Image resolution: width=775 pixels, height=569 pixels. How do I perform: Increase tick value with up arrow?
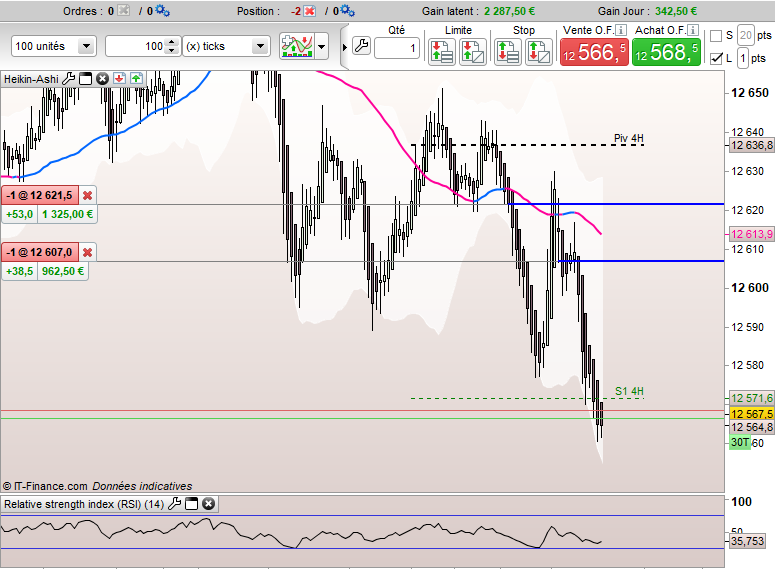coord(172,42)
